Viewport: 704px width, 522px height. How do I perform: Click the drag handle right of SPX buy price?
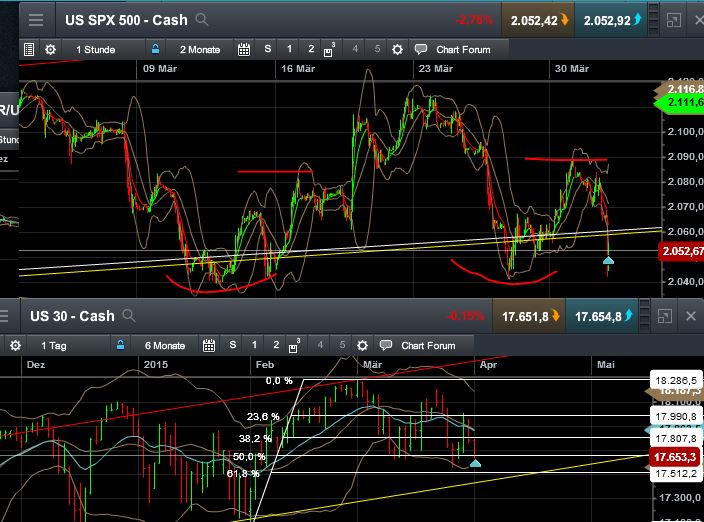[x=653, y=19]
